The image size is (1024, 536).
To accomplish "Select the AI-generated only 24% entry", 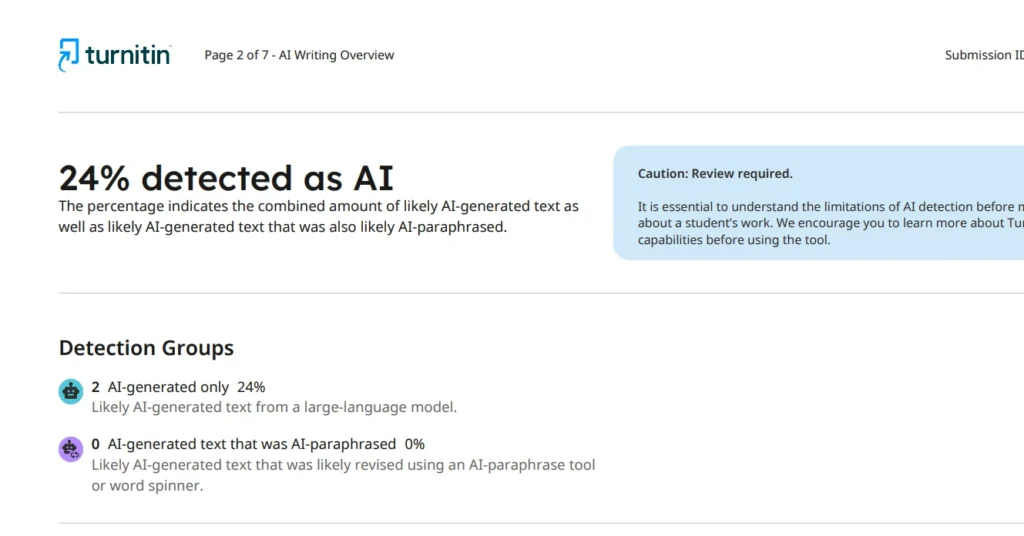I will tap(178, 387).
